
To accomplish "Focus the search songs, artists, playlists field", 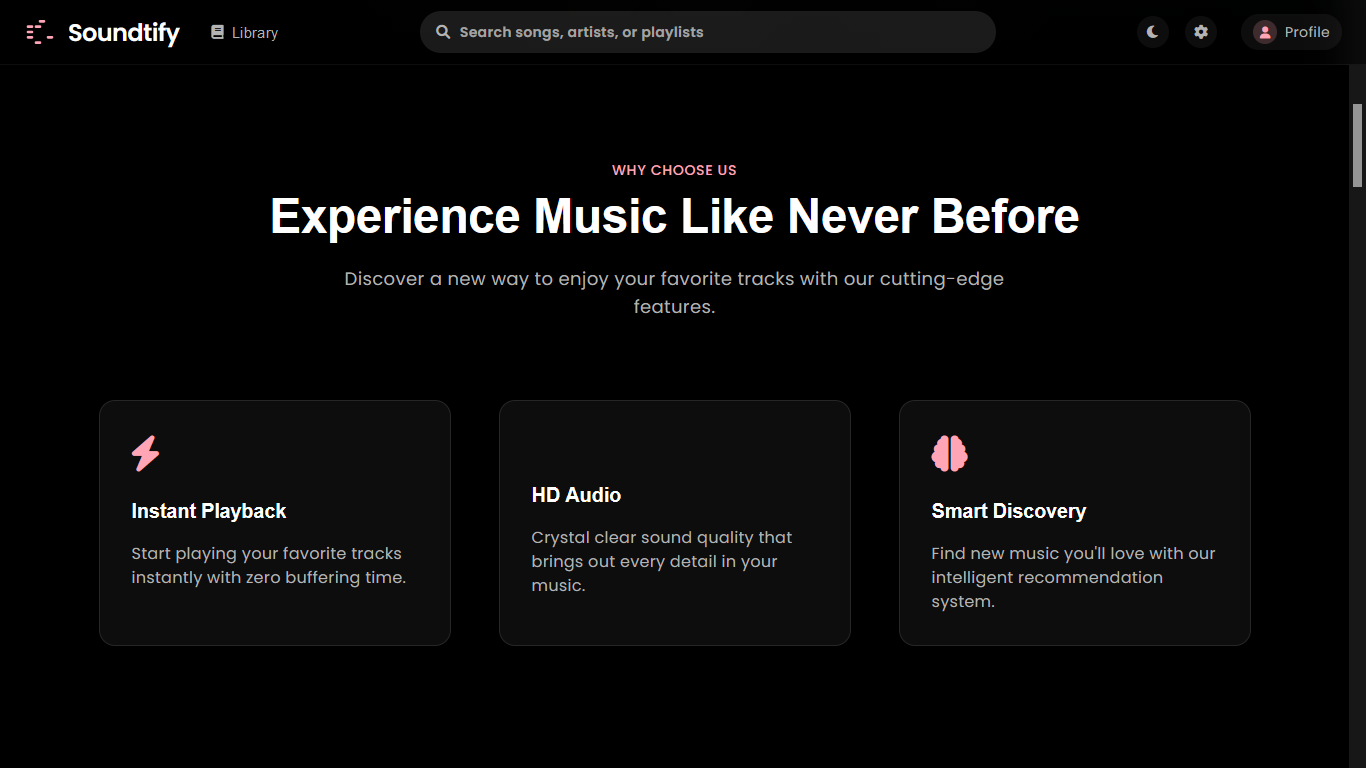I will point(720,32).
